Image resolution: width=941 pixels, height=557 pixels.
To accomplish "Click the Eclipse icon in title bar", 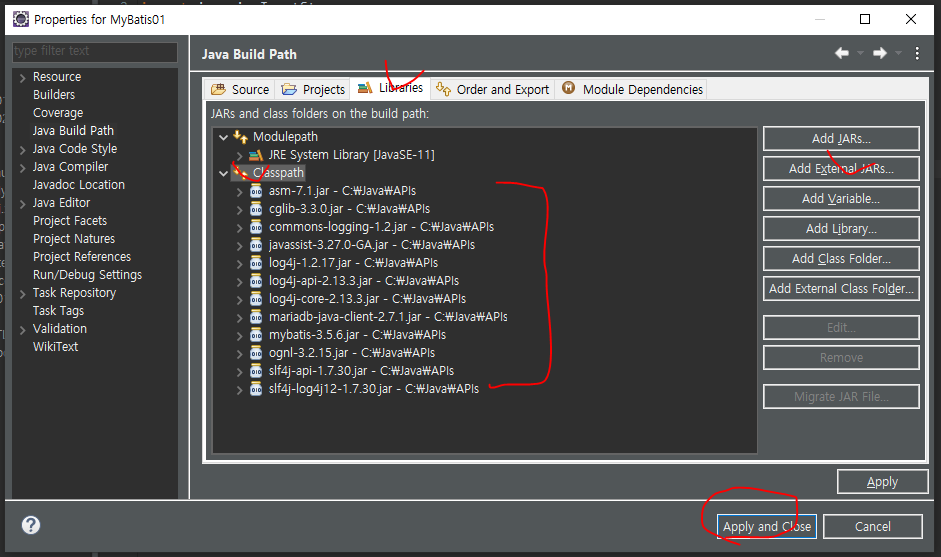I will point(20,19).
